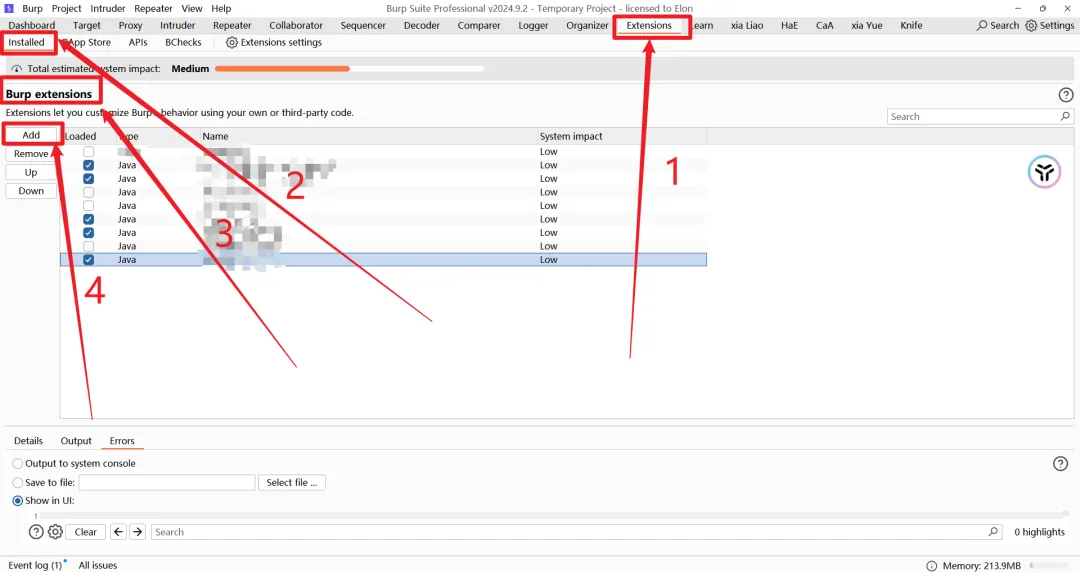Image resolution: width=1080 pixels, height=572 pixels.
Task: Open the xia Liao tab
Action: coord(747,25)
